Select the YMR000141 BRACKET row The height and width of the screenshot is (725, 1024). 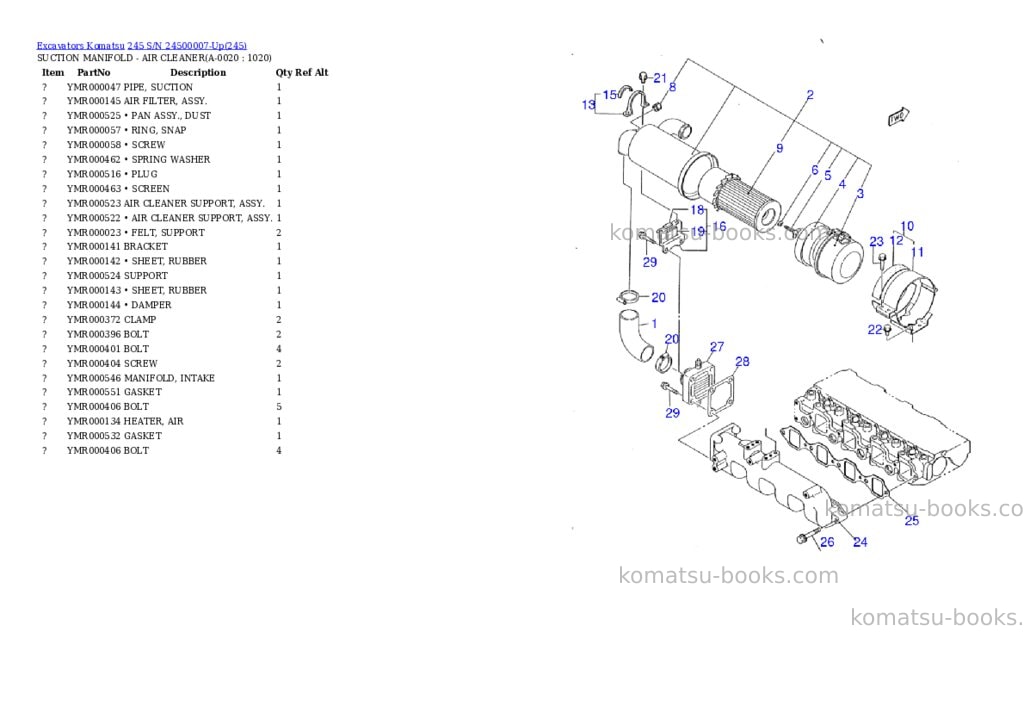click(x=162, y=246)
